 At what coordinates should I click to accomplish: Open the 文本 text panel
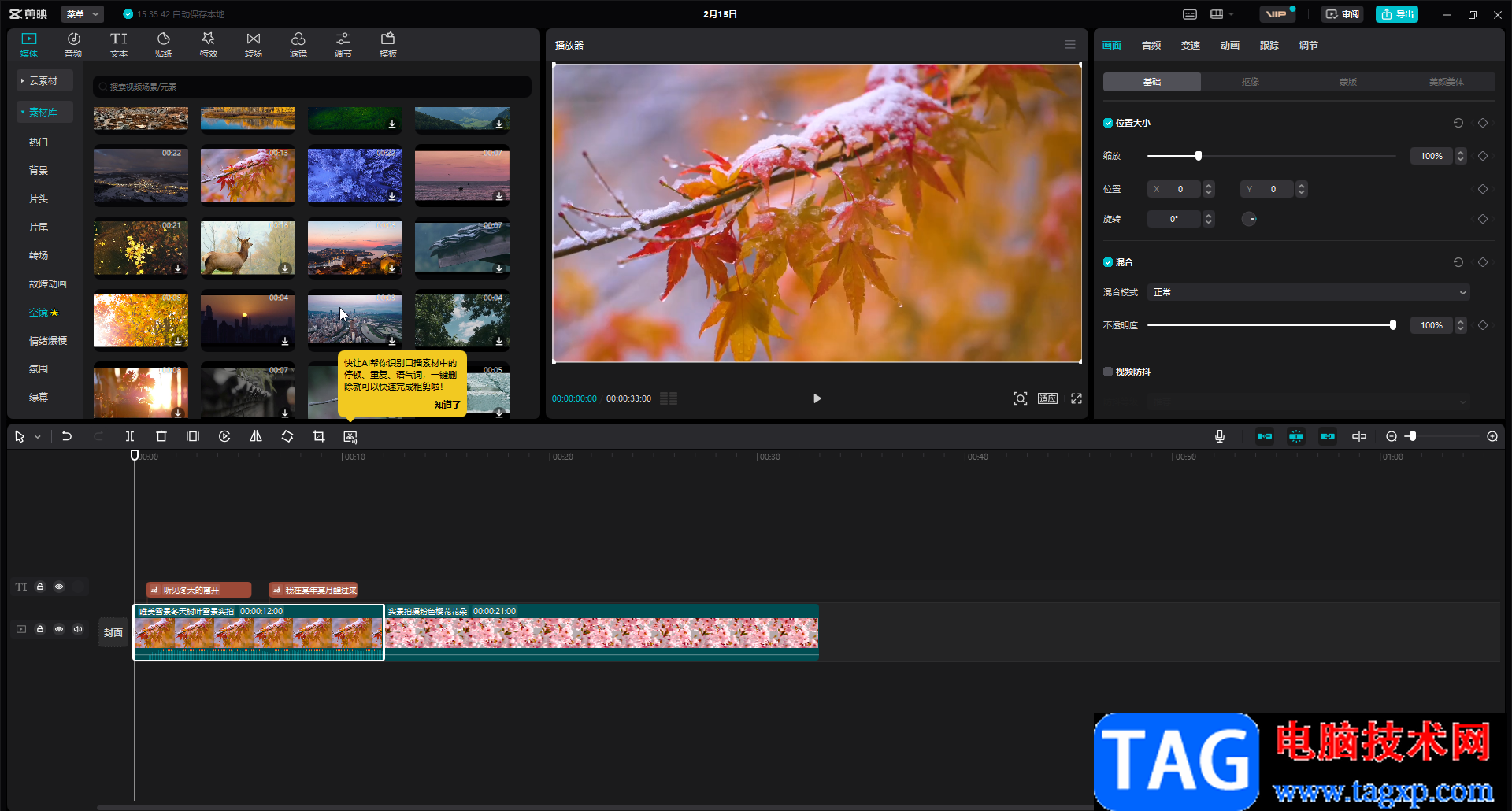[x=119, y=45]
